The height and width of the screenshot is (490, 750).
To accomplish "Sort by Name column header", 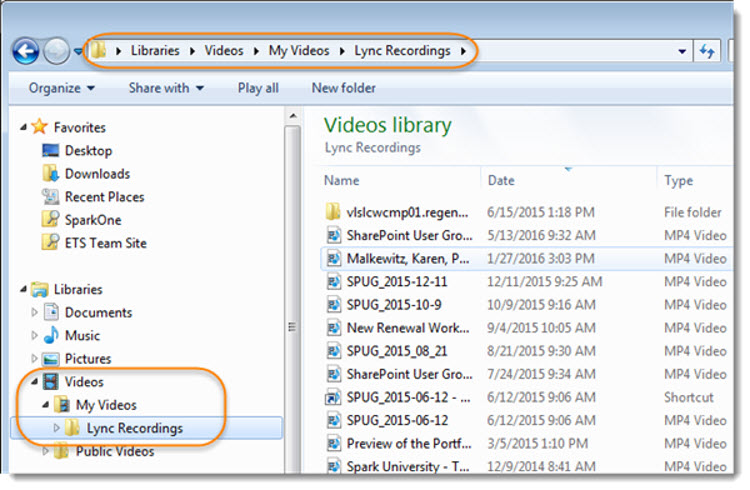I will [342, 180].
